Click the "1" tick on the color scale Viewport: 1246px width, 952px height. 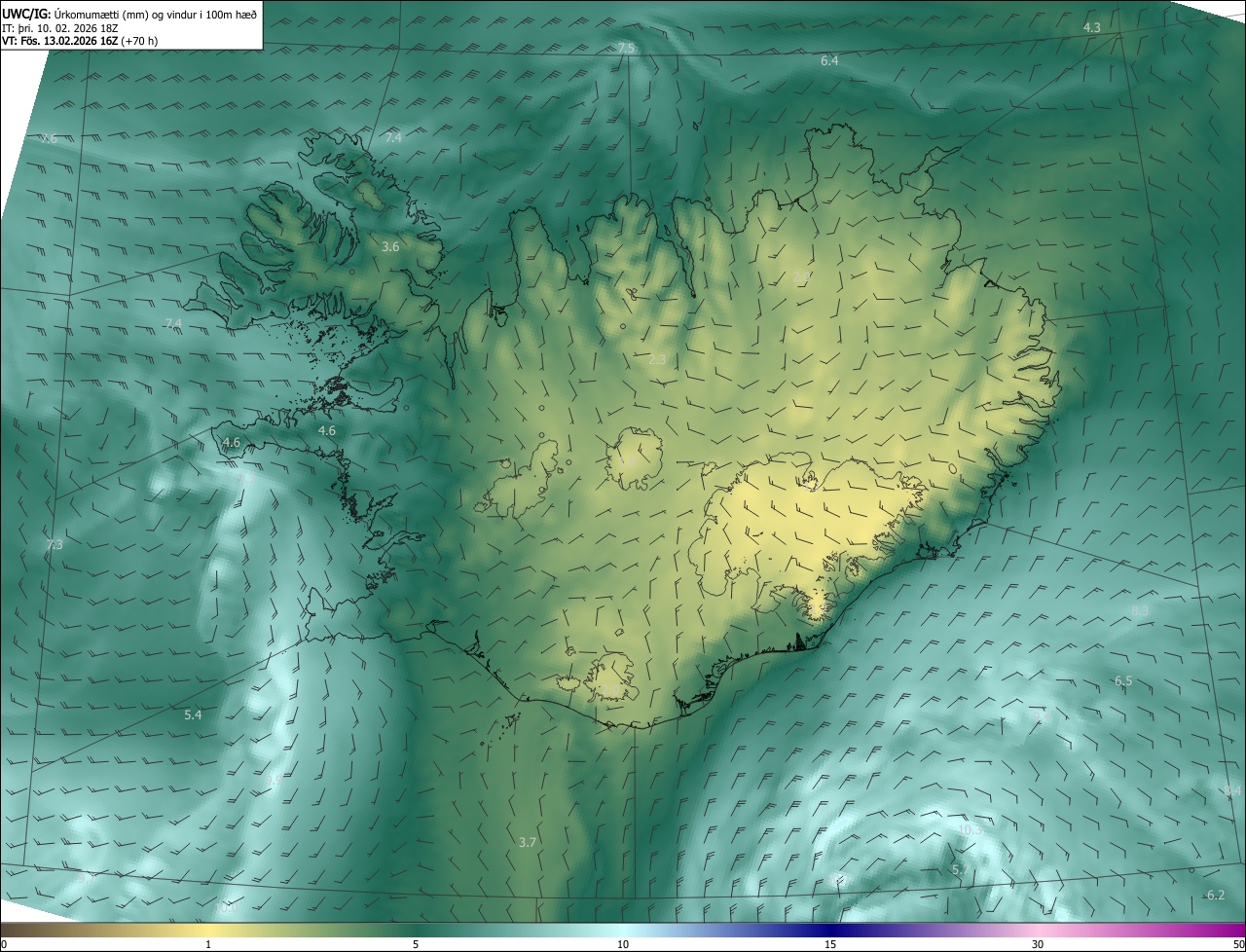point(208,945)
